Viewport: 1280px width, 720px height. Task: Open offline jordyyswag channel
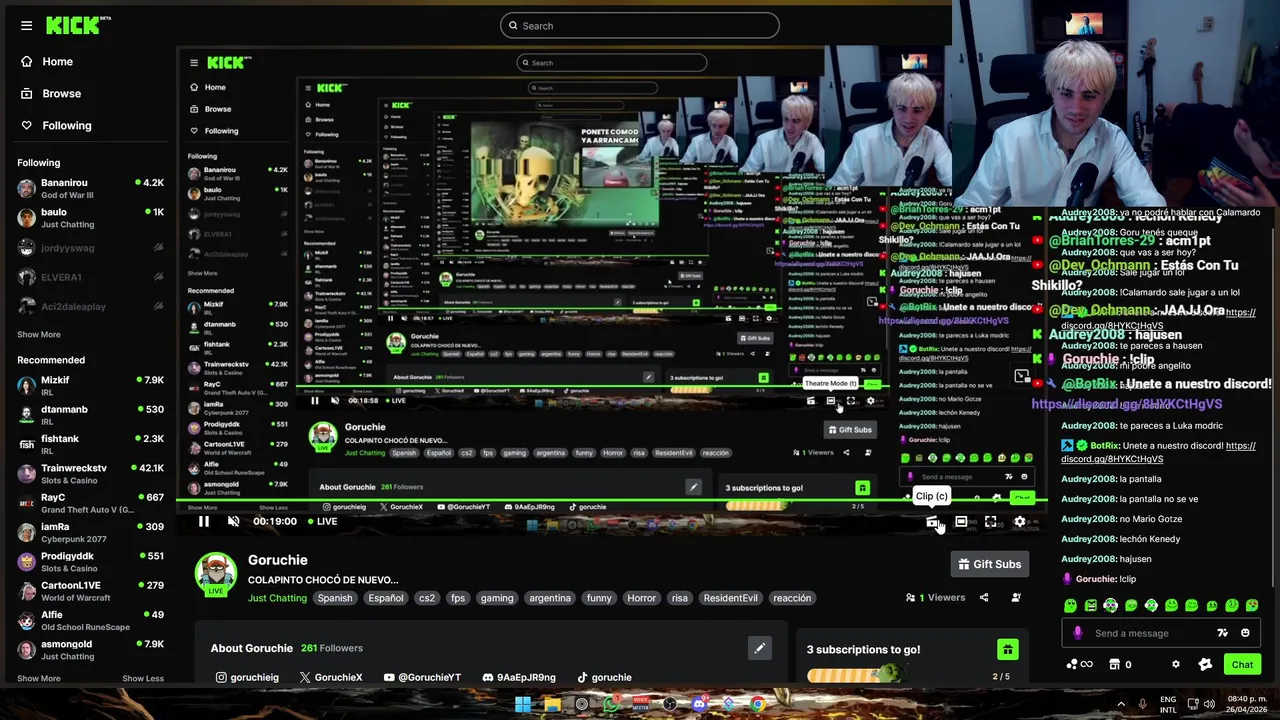point(90,247)
